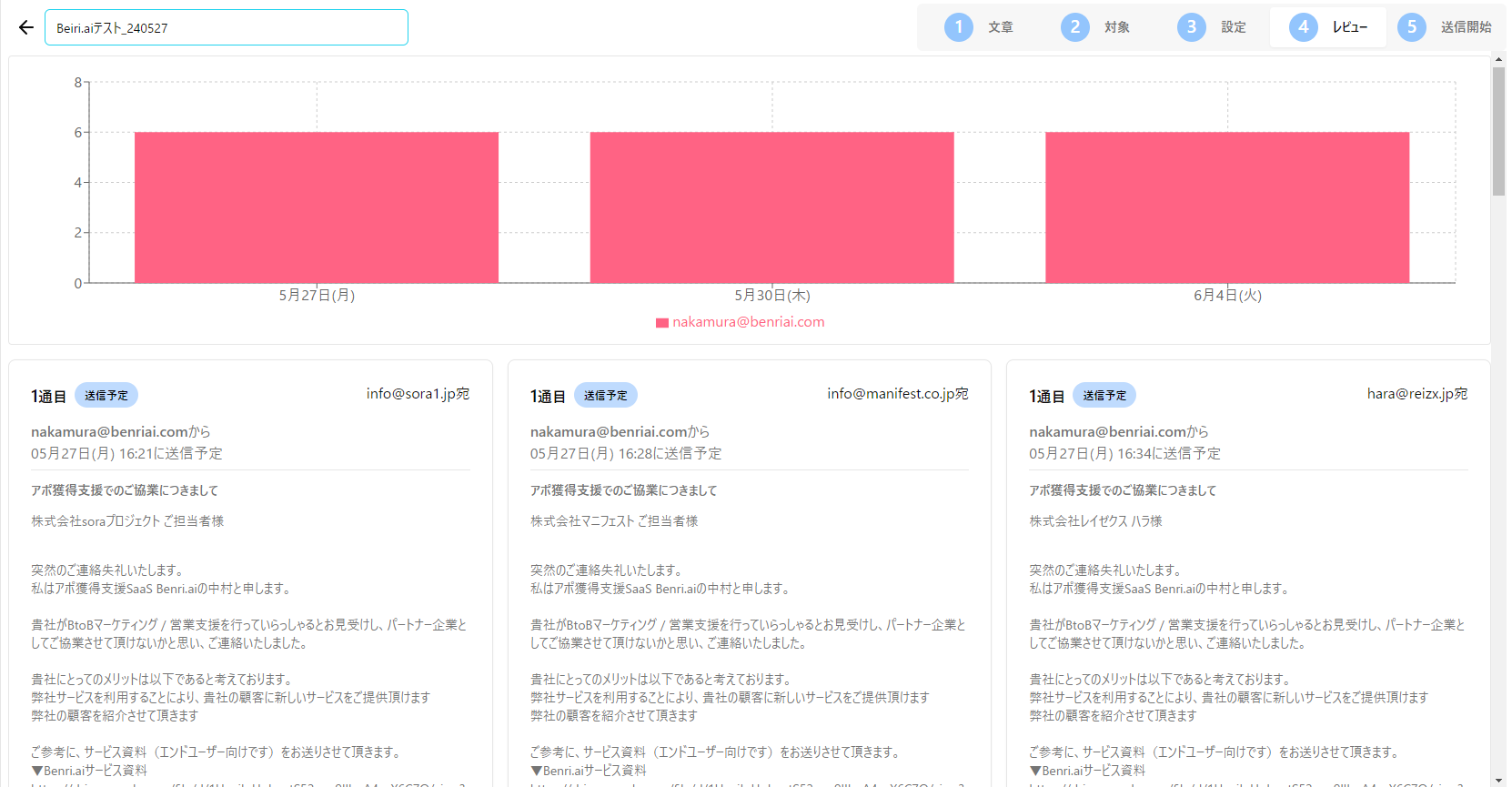Open the レビュー tab

point(1349,27)
